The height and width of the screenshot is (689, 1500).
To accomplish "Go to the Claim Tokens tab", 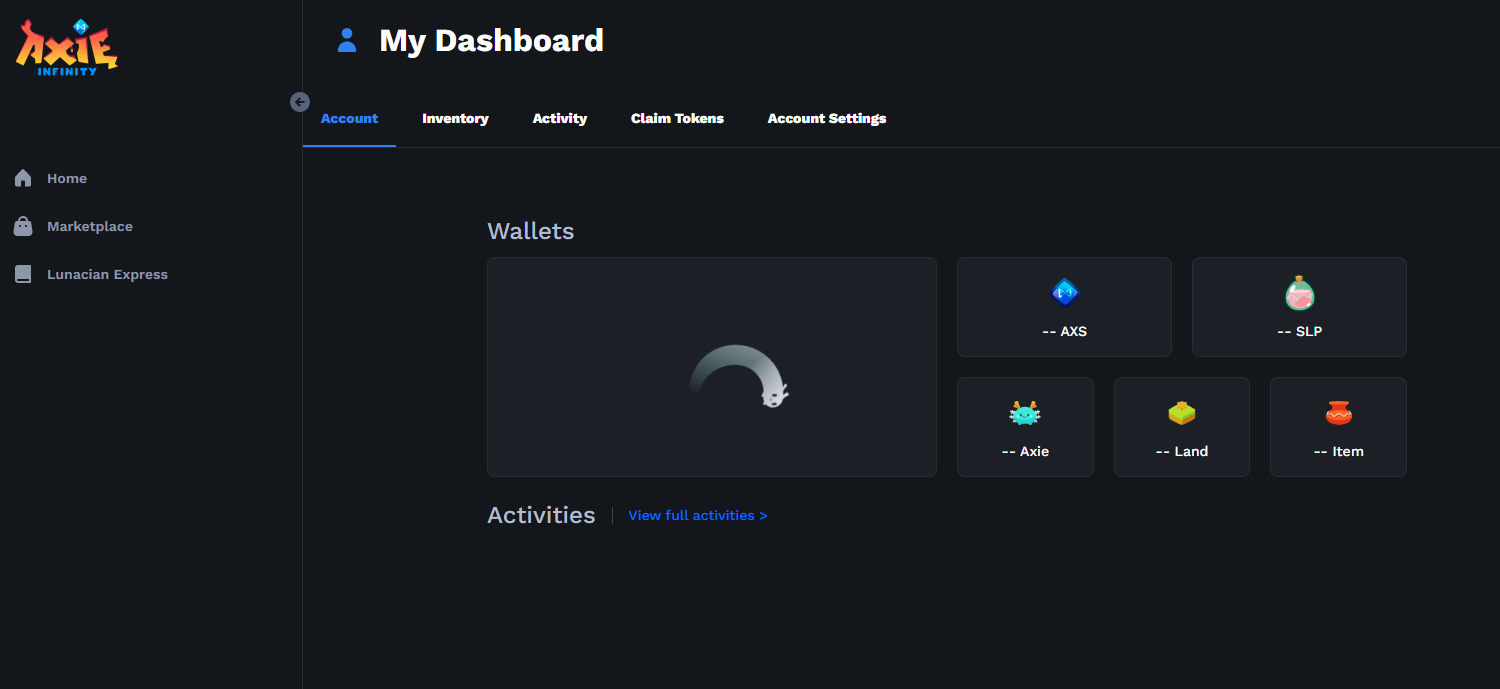I will pyautogui.click(x=677, y=118).
